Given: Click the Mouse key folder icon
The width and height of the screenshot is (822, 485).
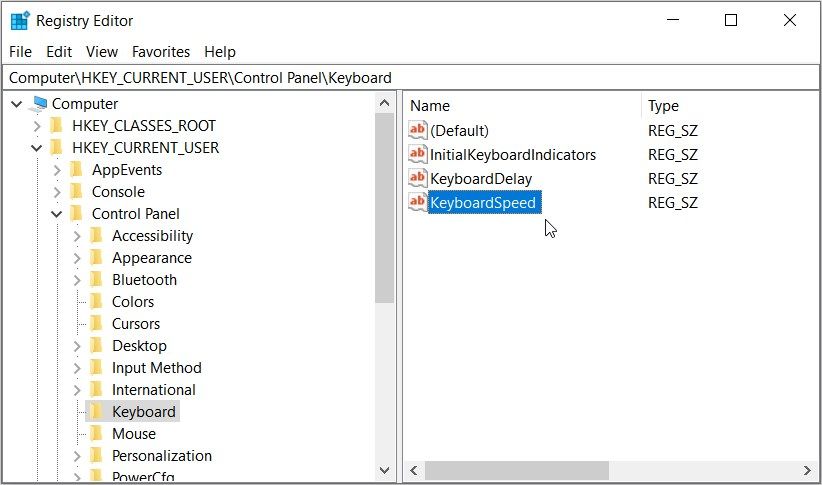Looking at the screenshot, I should (x=96, y=434).
